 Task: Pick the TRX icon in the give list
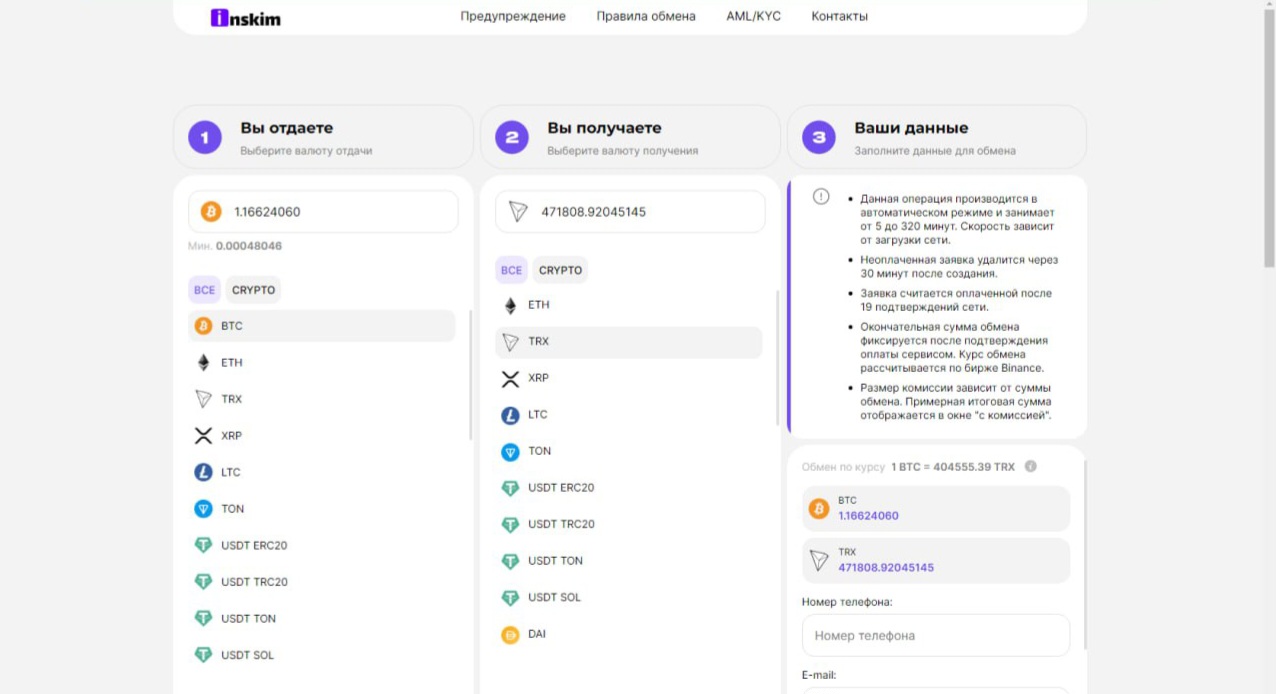pyautogui.click(x=203, y=399)
